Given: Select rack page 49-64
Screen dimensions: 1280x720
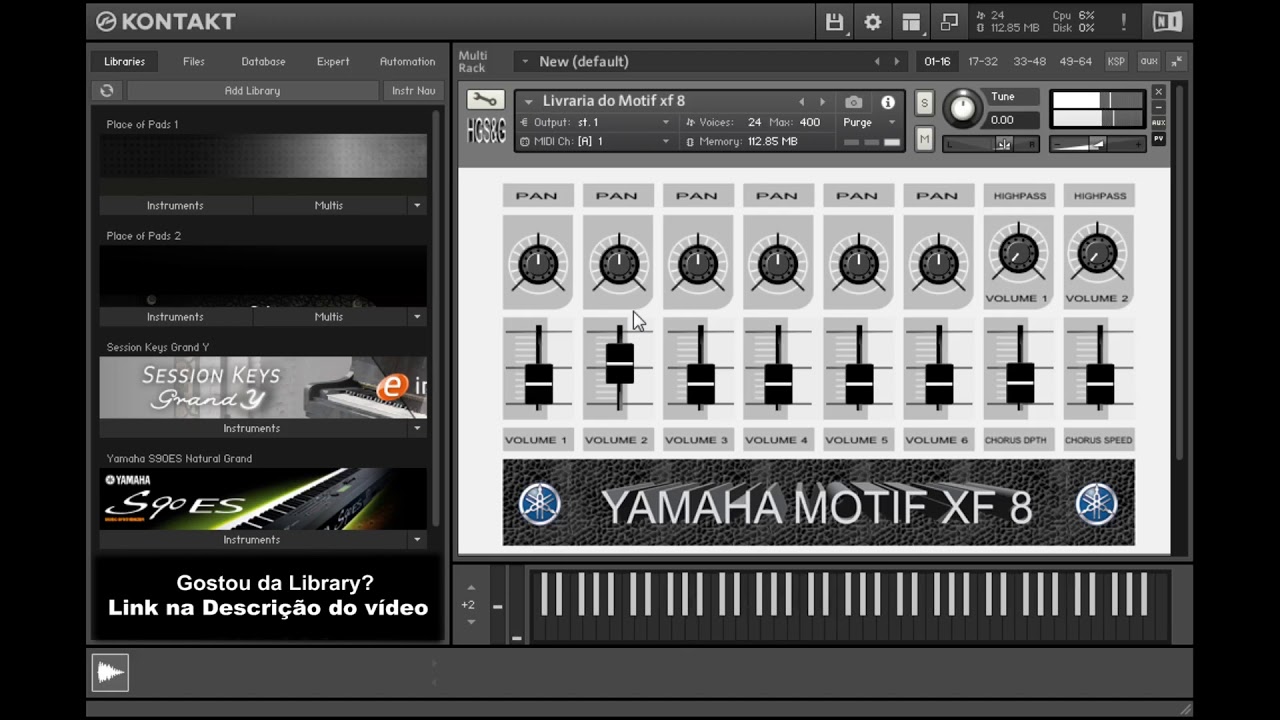Looking at the screenshot, I should pyautogui.click(x=1076, y=61).
